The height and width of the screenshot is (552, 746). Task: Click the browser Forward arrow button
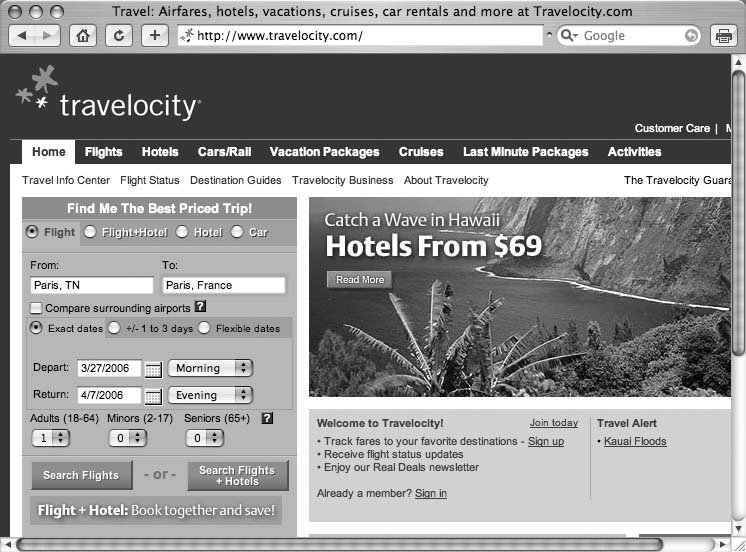coord(48,36)
